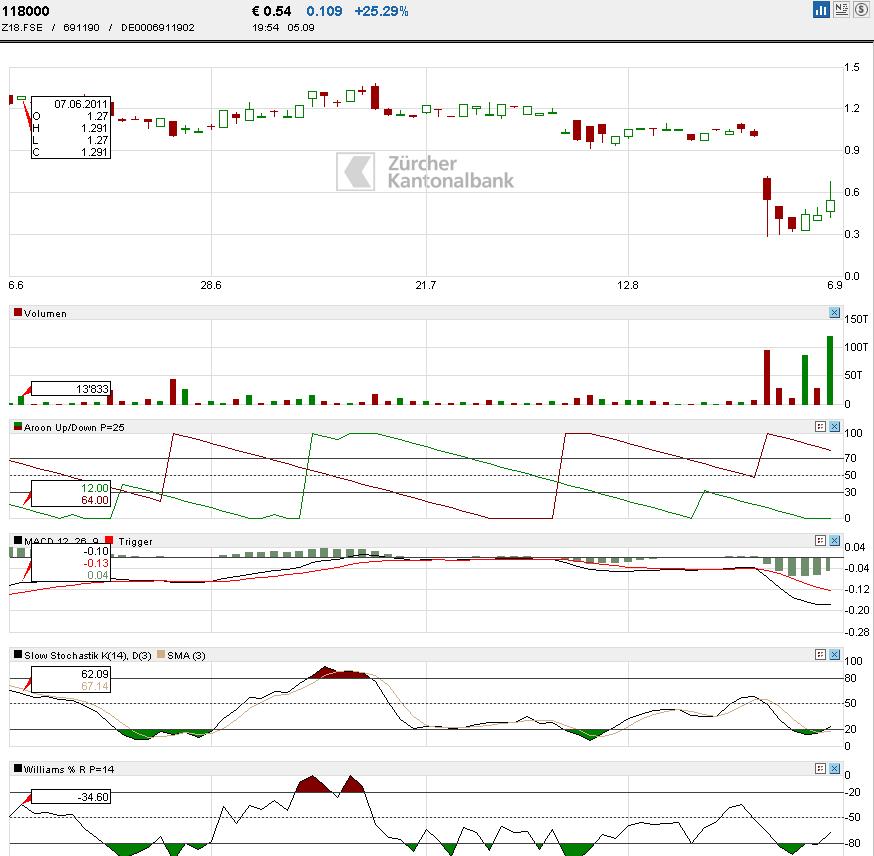Click the SMA (3) tan legend swatch
This screenshot has width=874, height=856.
click(x=161, y=654)
